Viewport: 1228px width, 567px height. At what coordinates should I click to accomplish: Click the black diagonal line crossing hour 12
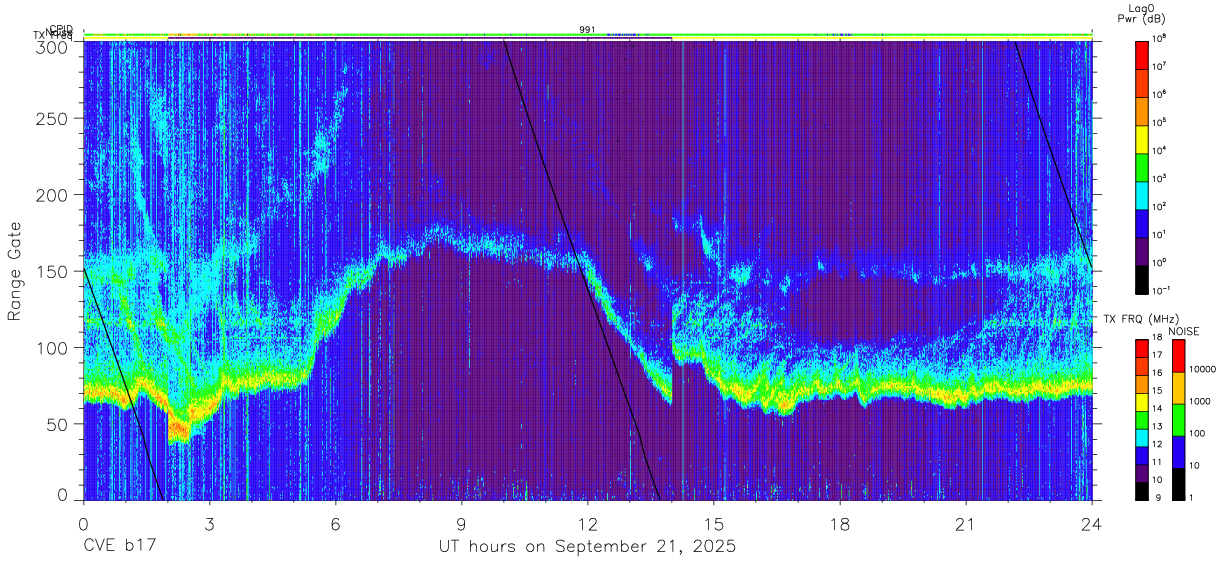click(580, 270)
